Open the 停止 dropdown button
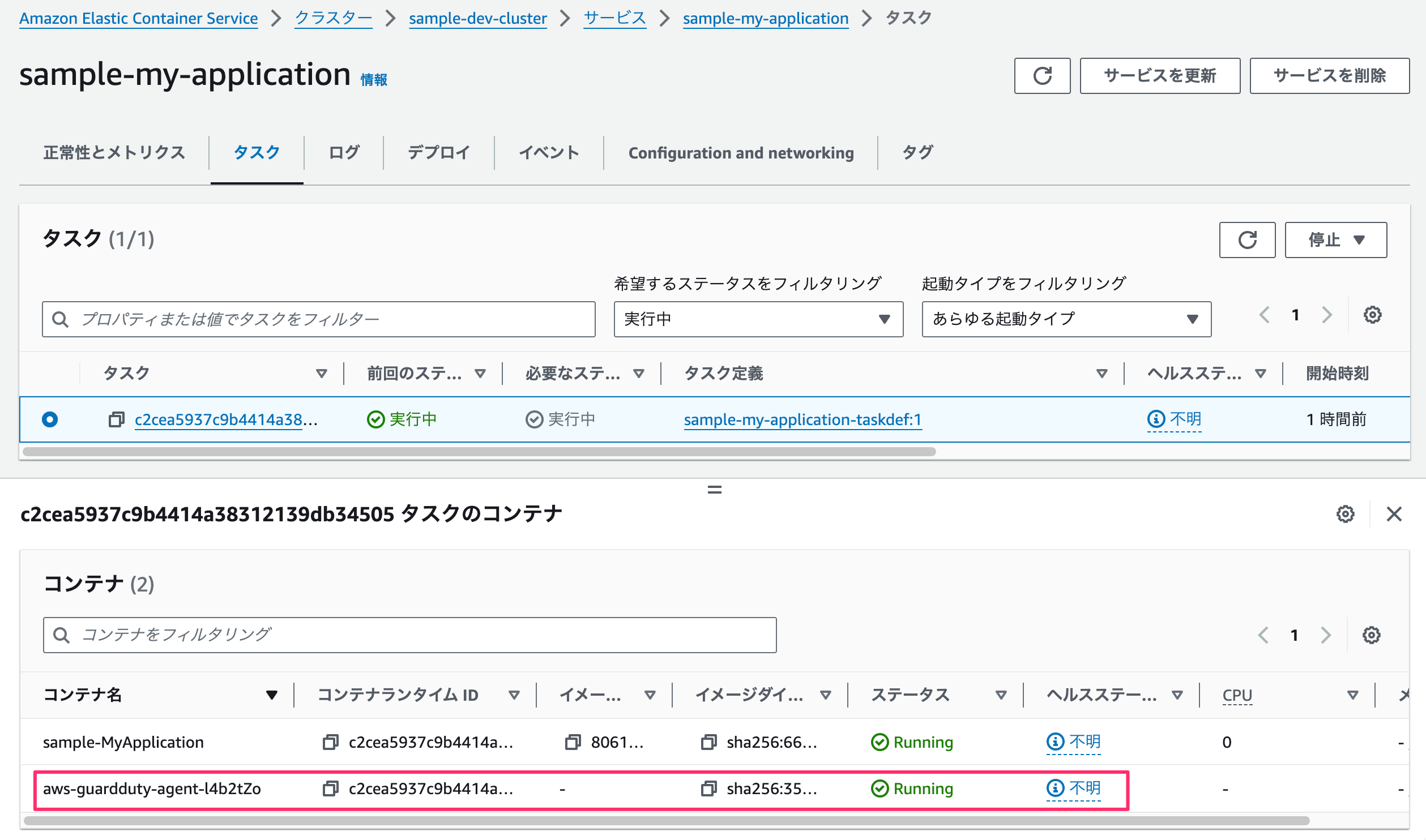1426x840 pixels. [x=1335, y=240]
